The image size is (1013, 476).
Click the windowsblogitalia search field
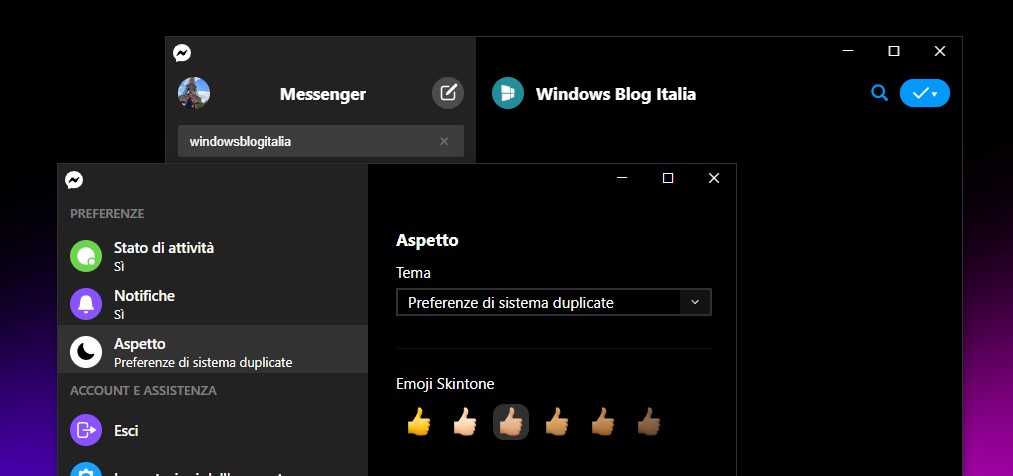tap(321, 141)
